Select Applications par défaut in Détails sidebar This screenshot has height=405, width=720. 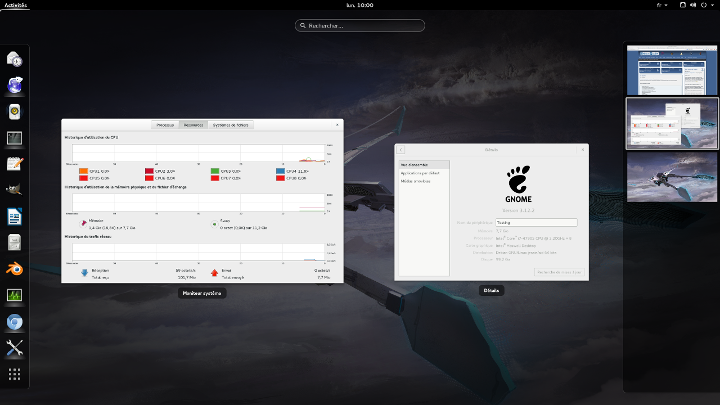(x=422, y=173)
